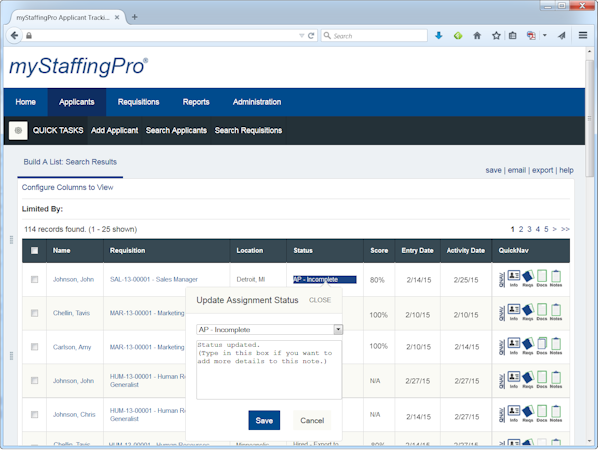Open Notes icon in Chellin, Tavis Marketing row
598x450 pixels.
556,312
